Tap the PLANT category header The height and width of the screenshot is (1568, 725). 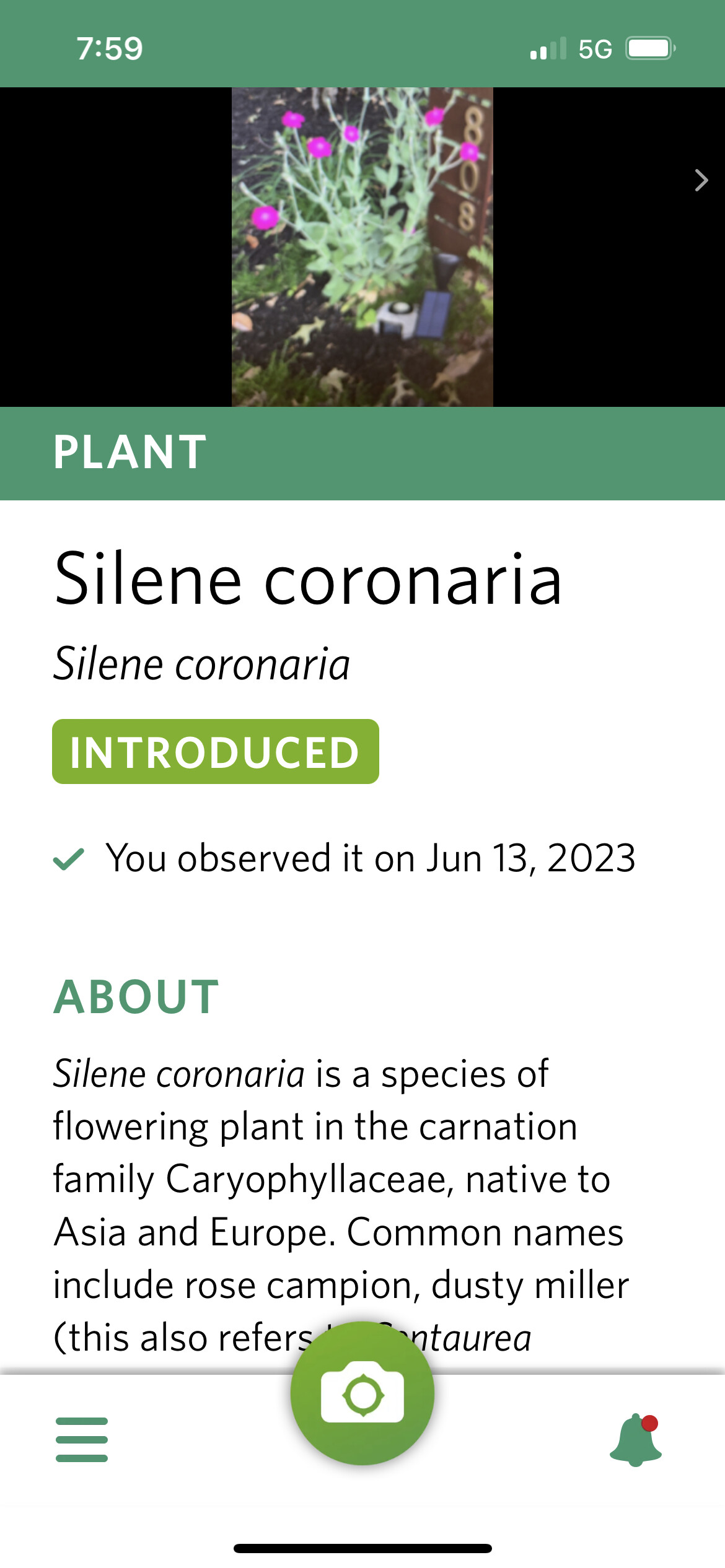pyautogui.click(x=130, y=452)
